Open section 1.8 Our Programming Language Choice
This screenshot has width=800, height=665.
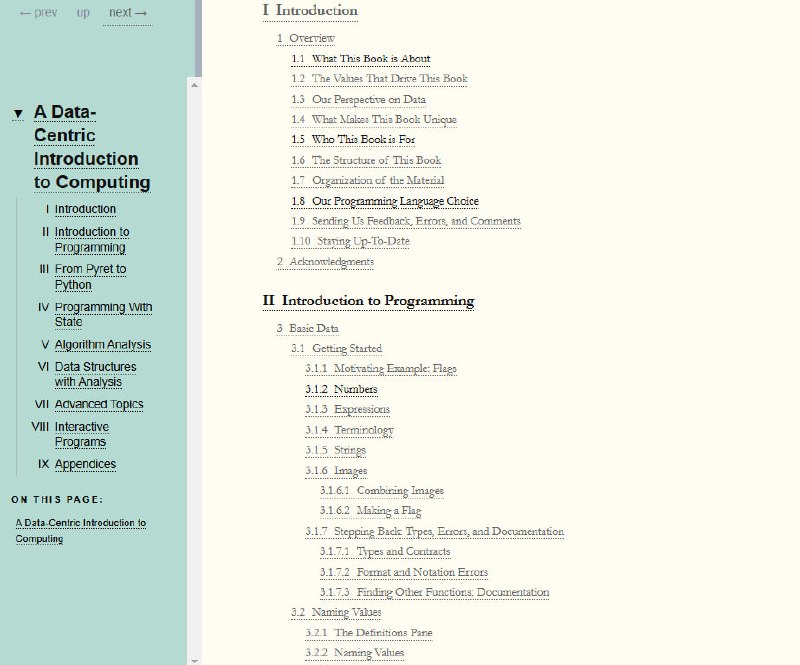[x=385, y=201]
